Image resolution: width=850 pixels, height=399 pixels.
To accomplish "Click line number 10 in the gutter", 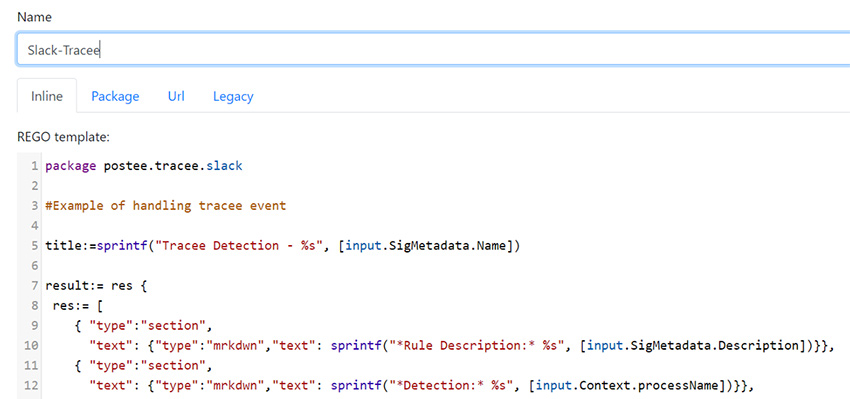I will click(x=31, y=345).
